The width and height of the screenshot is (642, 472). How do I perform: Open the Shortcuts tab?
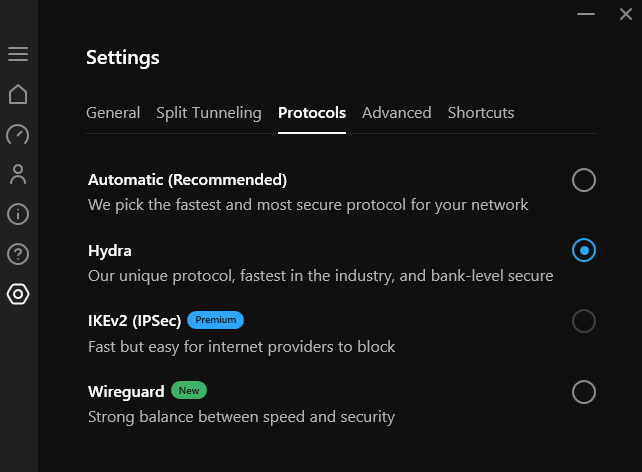click(481, 113)
